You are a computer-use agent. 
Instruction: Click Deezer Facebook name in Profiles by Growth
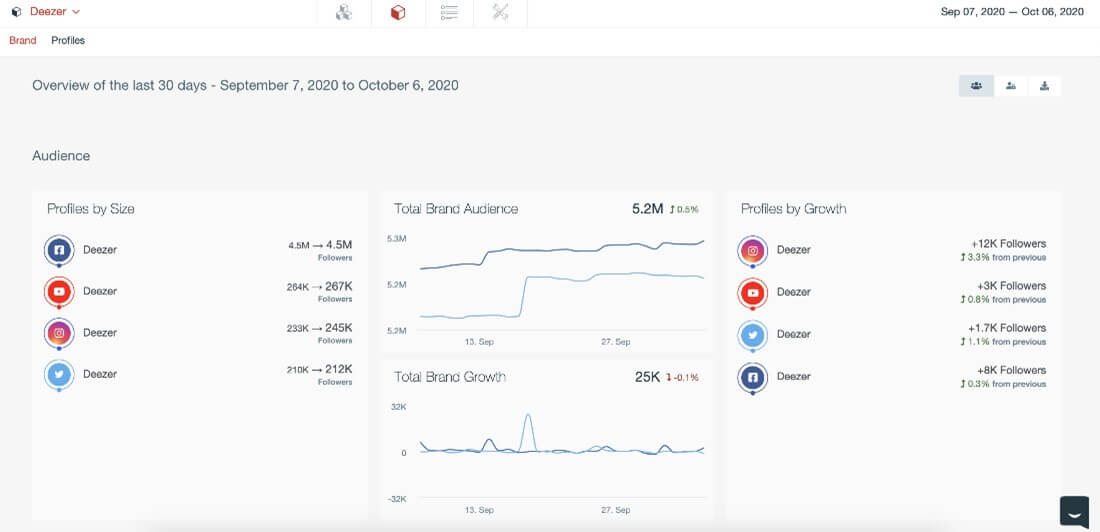tap(794, 376)
